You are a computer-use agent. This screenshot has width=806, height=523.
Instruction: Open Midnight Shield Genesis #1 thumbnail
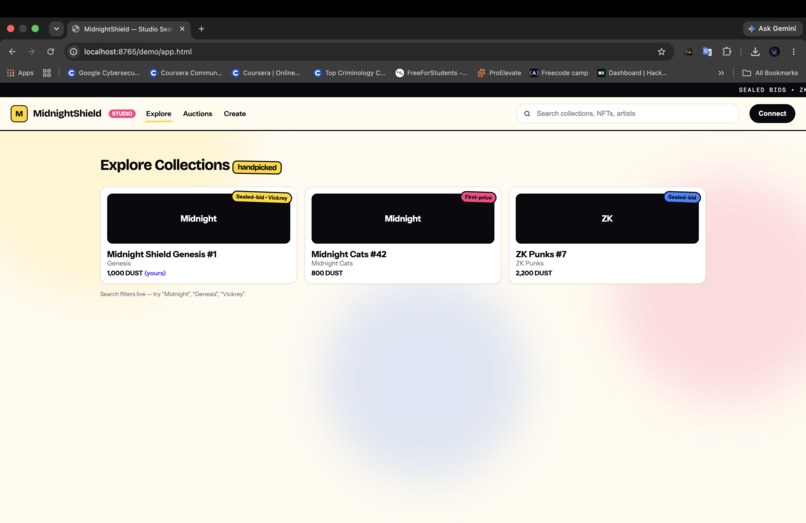[x=198, y=219]
